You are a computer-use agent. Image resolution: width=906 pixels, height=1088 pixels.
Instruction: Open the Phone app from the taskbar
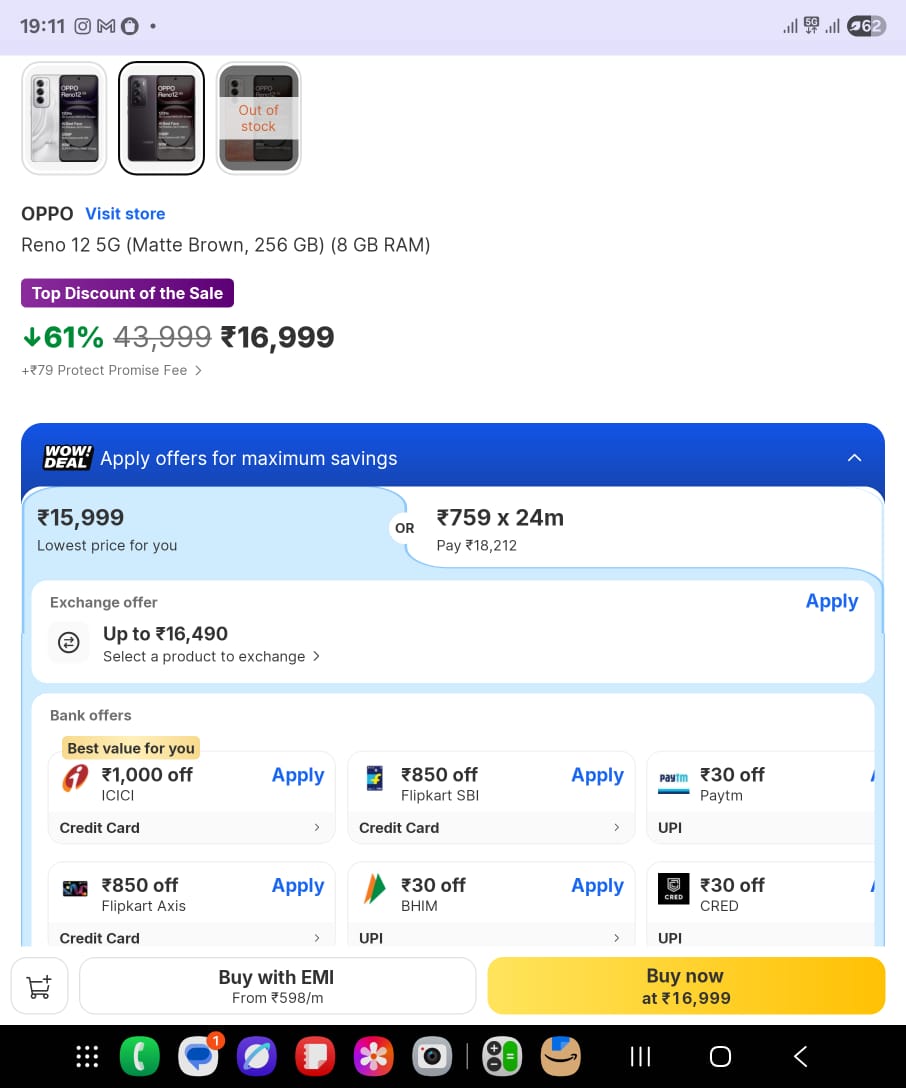(139, 1056)
